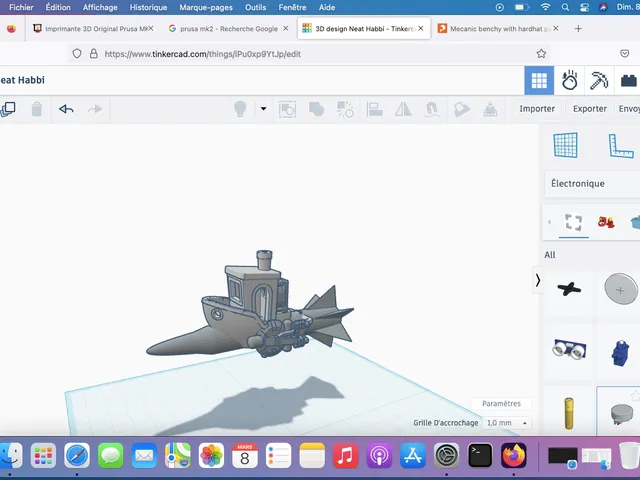Select the Workplane tool
The height and width of the screenshot is (480, 640).
point(566,145)
